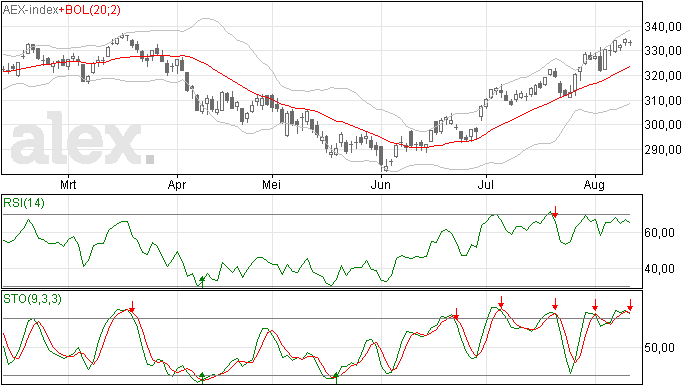Image resolution: width=690 pixels, height=387 pixels.
Task: Click the STO green buy arrow in April
Action: tap(202, 378)
